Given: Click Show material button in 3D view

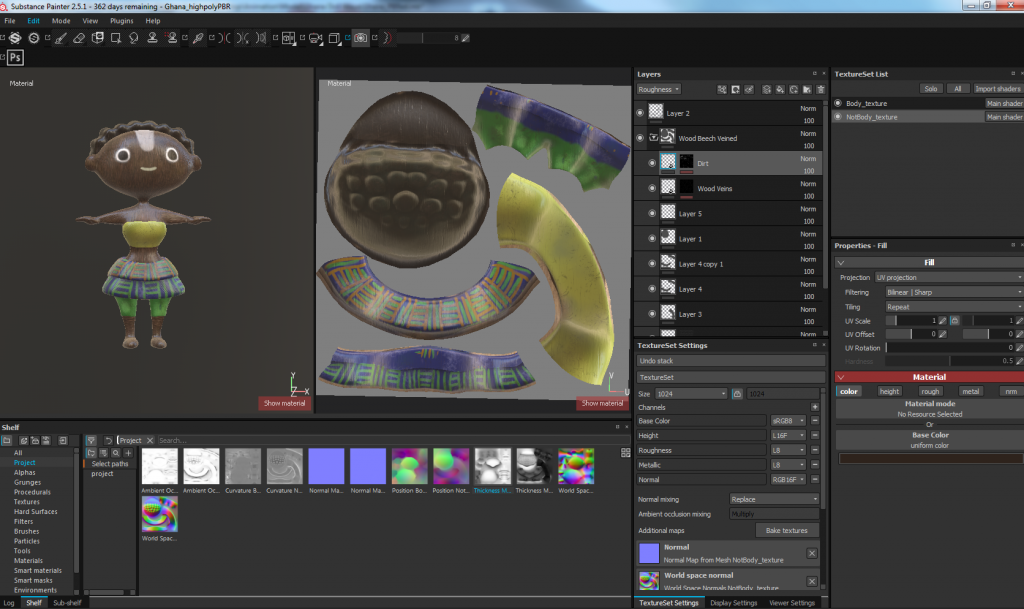Looking at the screenshot, I should 284,403.
